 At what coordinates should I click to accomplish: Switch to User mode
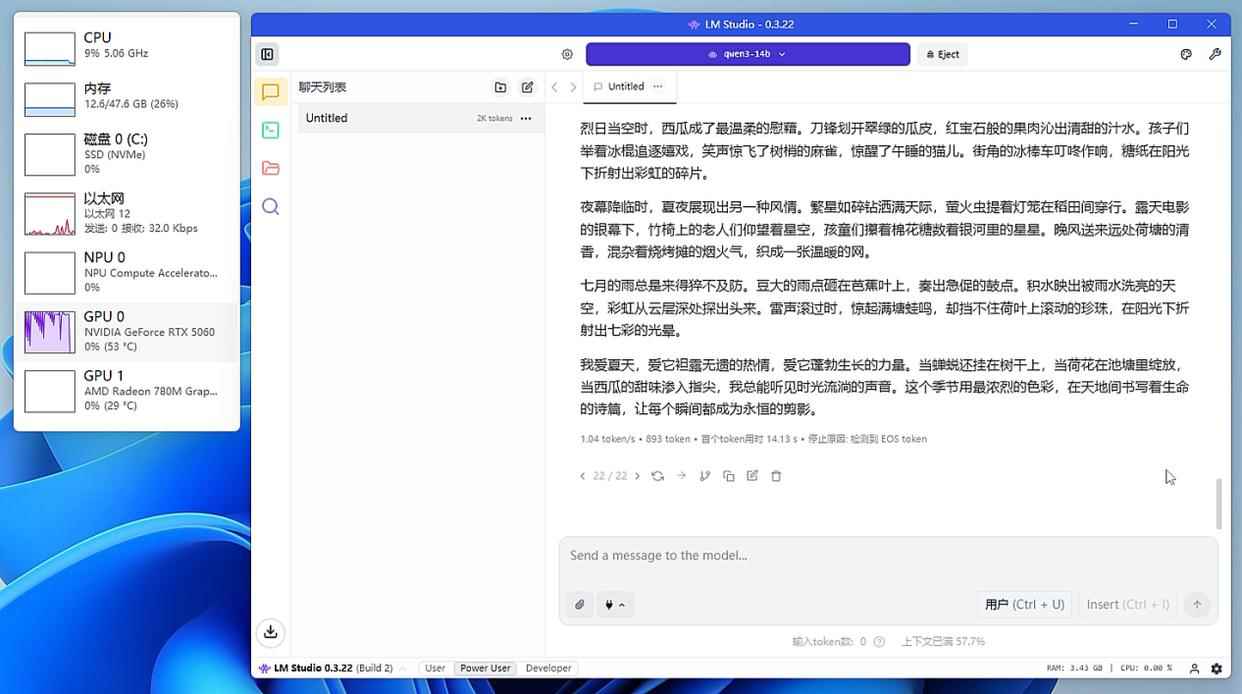435,668
